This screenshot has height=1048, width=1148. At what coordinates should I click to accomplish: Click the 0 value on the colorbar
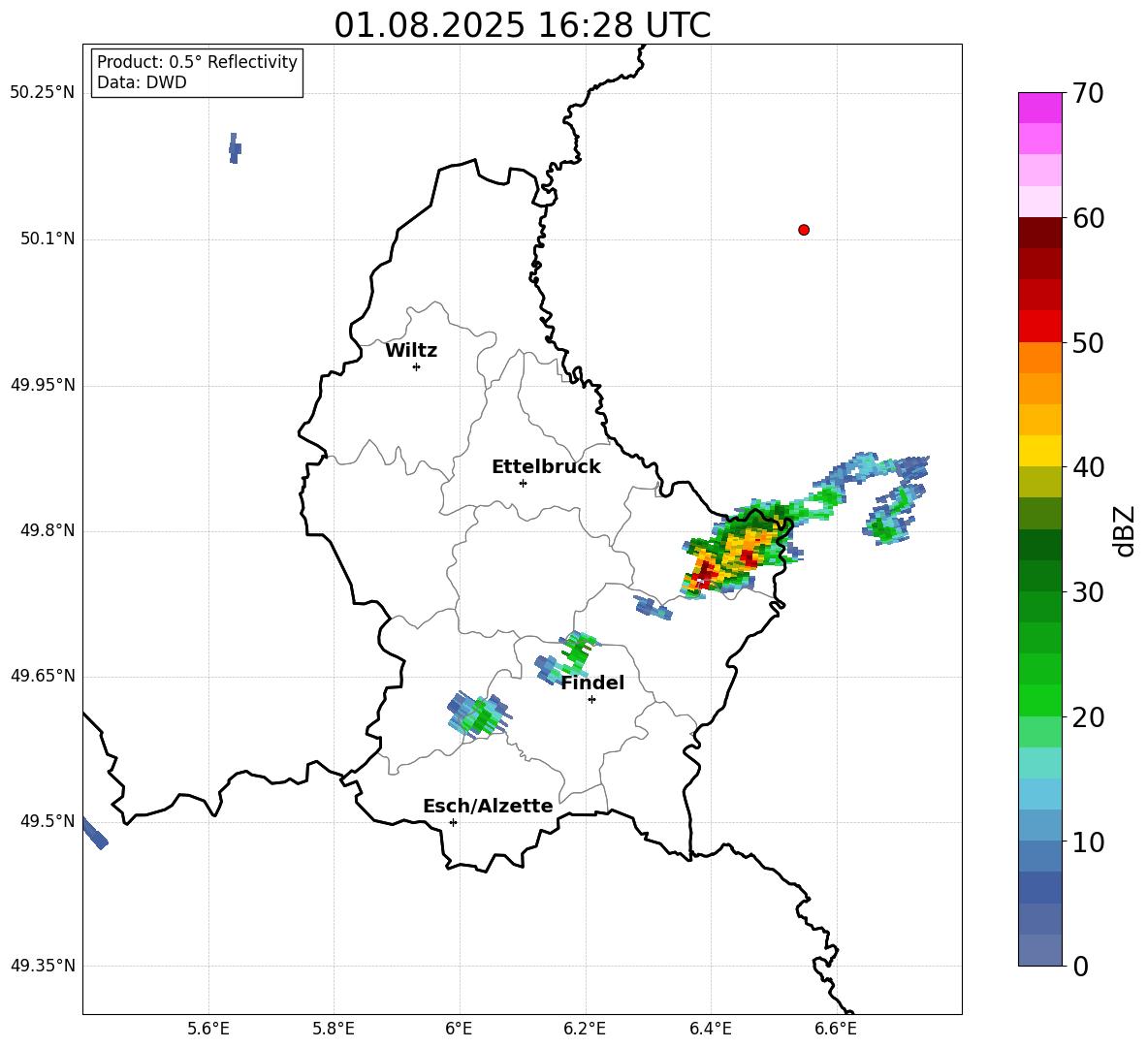coord(1080,966)
